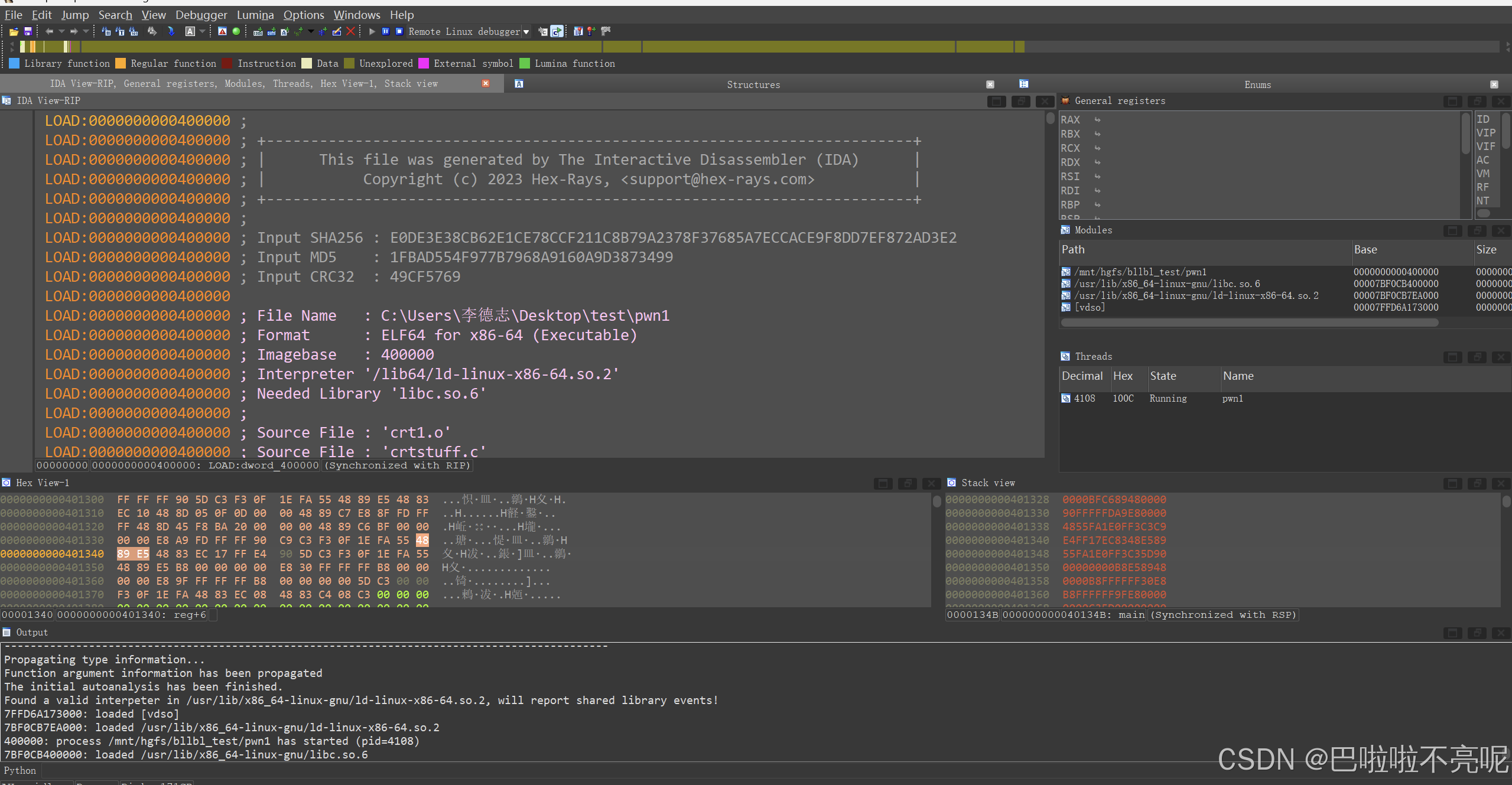Screen dimensions: 1512x785
Task: Click the red warning triangle icon
Action: (222, 31)
